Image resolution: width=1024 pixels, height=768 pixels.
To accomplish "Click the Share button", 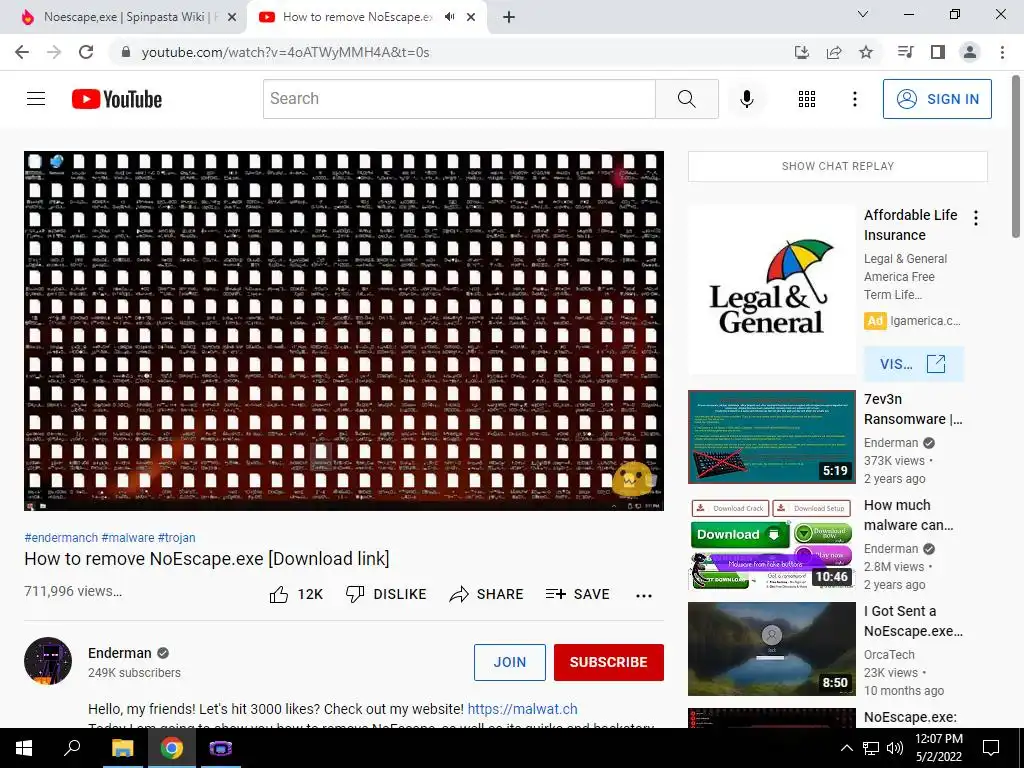I will click(487, 594).
